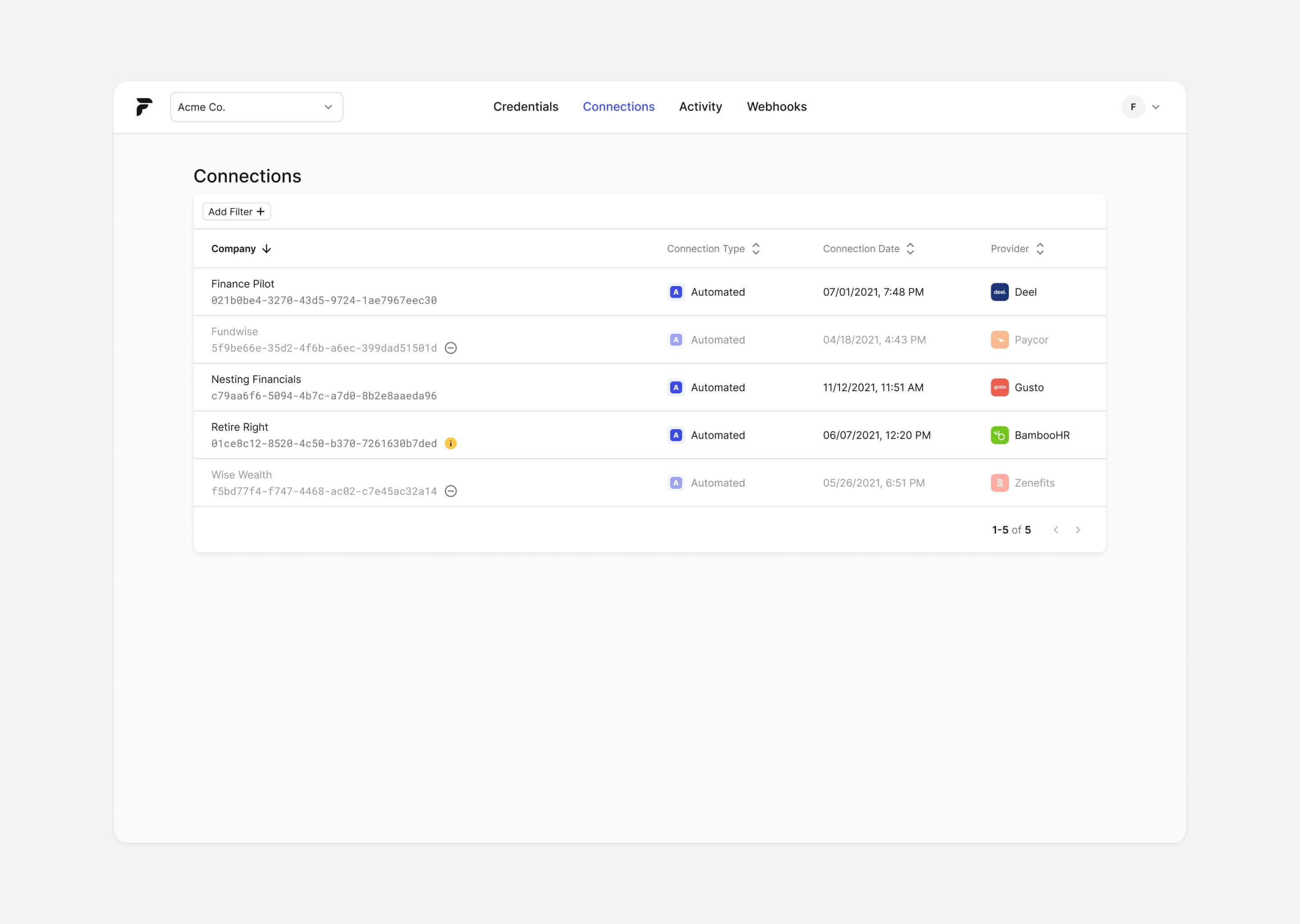Click Automated badge icon in Finance Pilot row
1300x924 pixels.
pos(676,292)
